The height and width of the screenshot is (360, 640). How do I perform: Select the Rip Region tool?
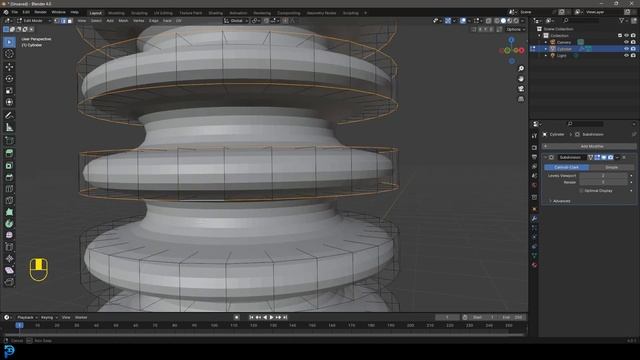[x=9, y=282]
